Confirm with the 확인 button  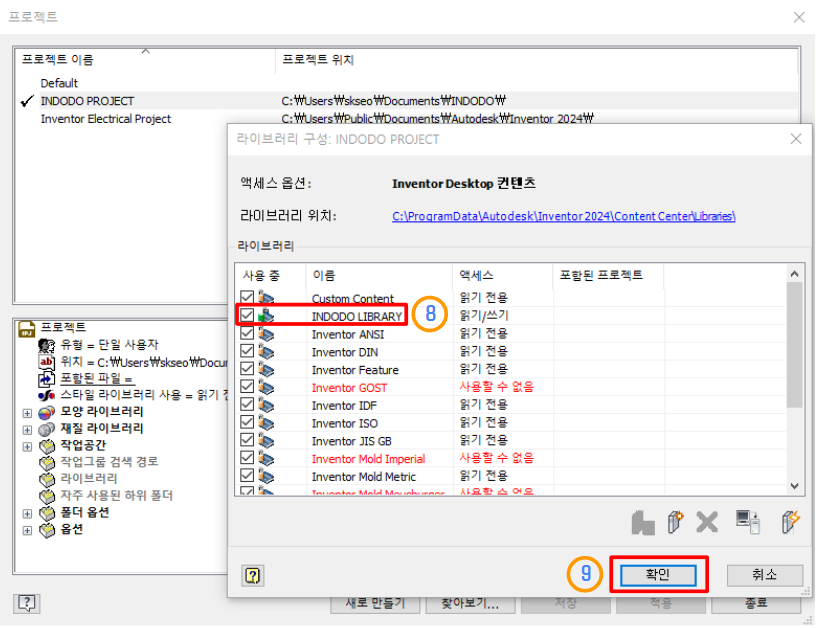click(x=658, y=575)
